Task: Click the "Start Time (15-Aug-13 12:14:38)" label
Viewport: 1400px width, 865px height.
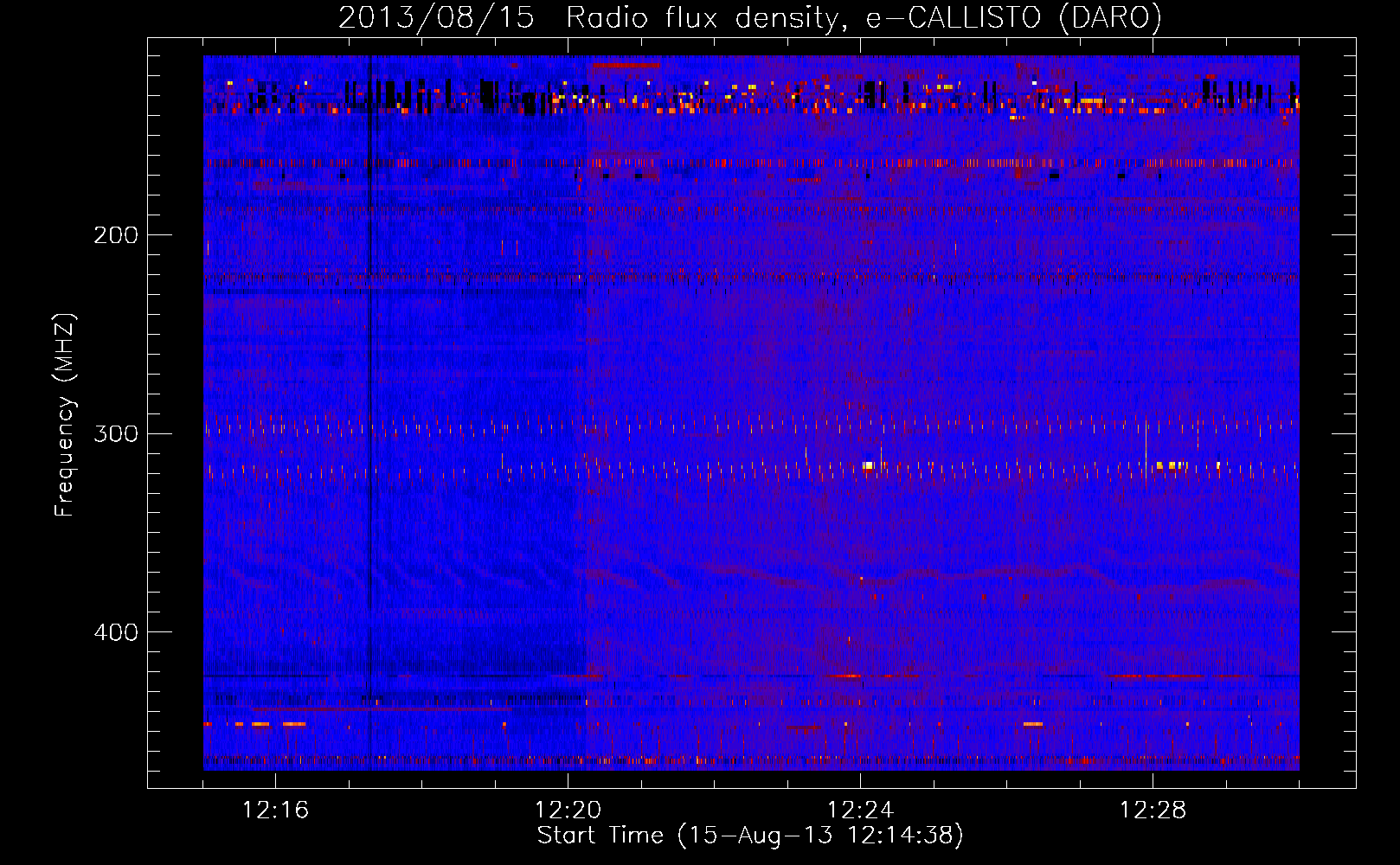Action: [x=750, y=835]
